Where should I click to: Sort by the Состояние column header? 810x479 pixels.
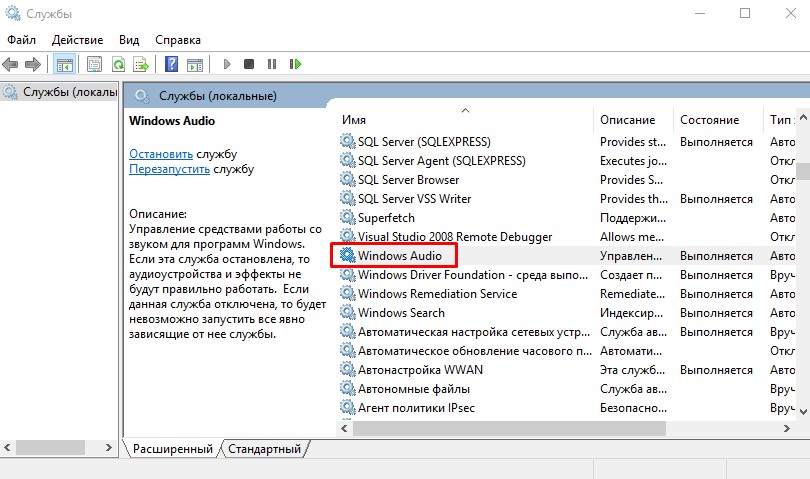tap(709, 120)
